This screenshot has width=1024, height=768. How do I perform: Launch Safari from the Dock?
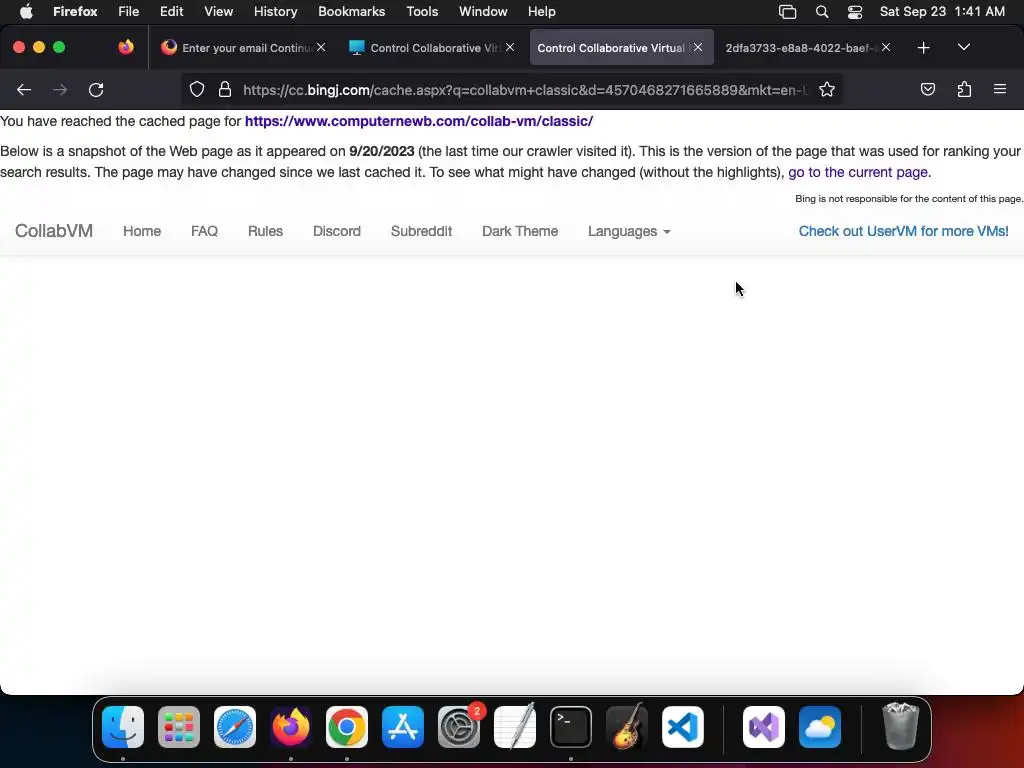235,727
